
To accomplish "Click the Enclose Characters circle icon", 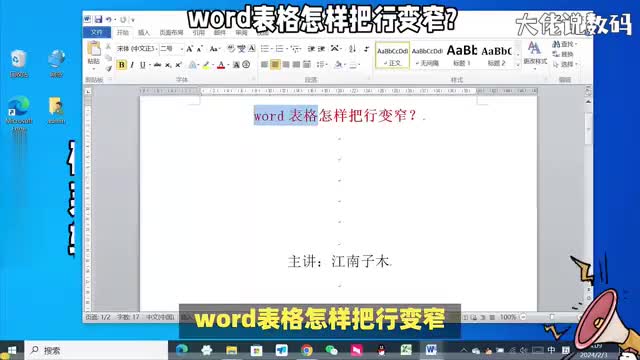I will click(x=246, y=65).
